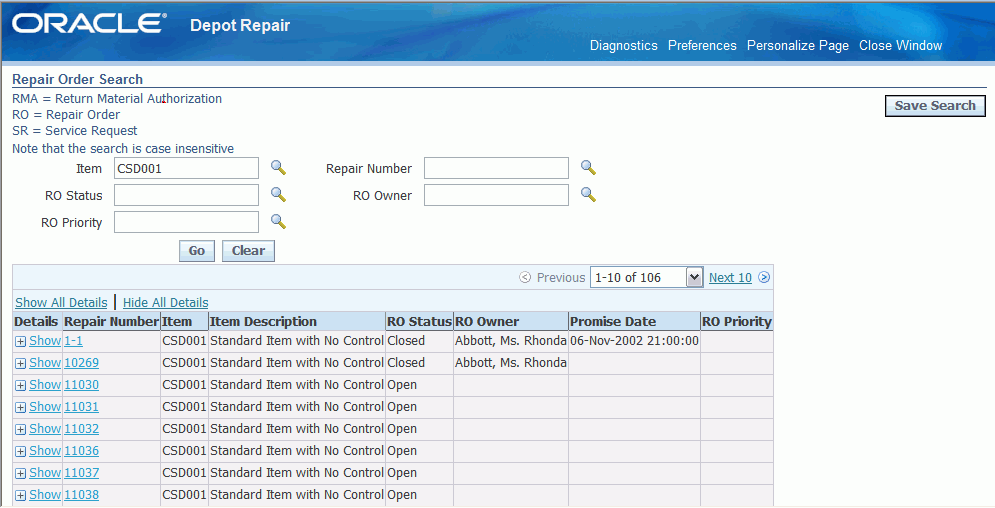This screenshot has width=995, height=508.
Task: Expand details plus icon for repair 11037
Action: (x=20, y=473)
